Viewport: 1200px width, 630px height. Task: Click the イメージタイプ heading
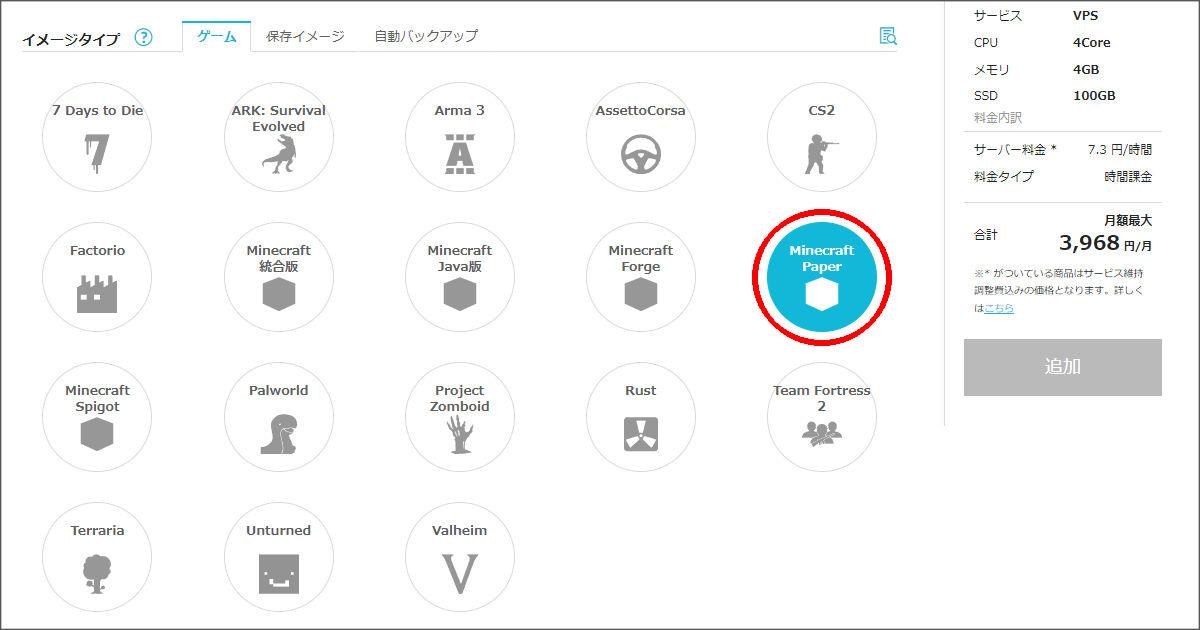coord(71,39)
